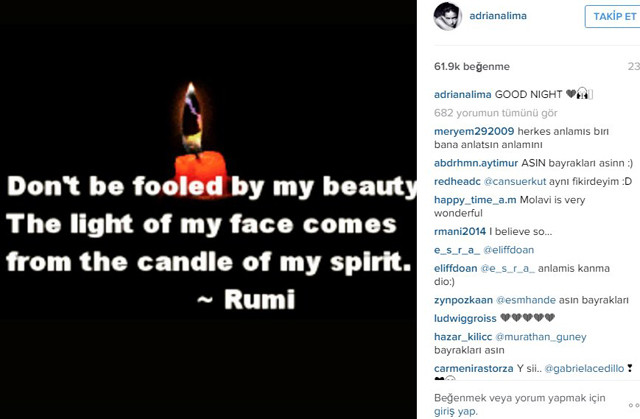
Task: Show all 682 comments via yorumun tümünü gör
Action: 496,113
